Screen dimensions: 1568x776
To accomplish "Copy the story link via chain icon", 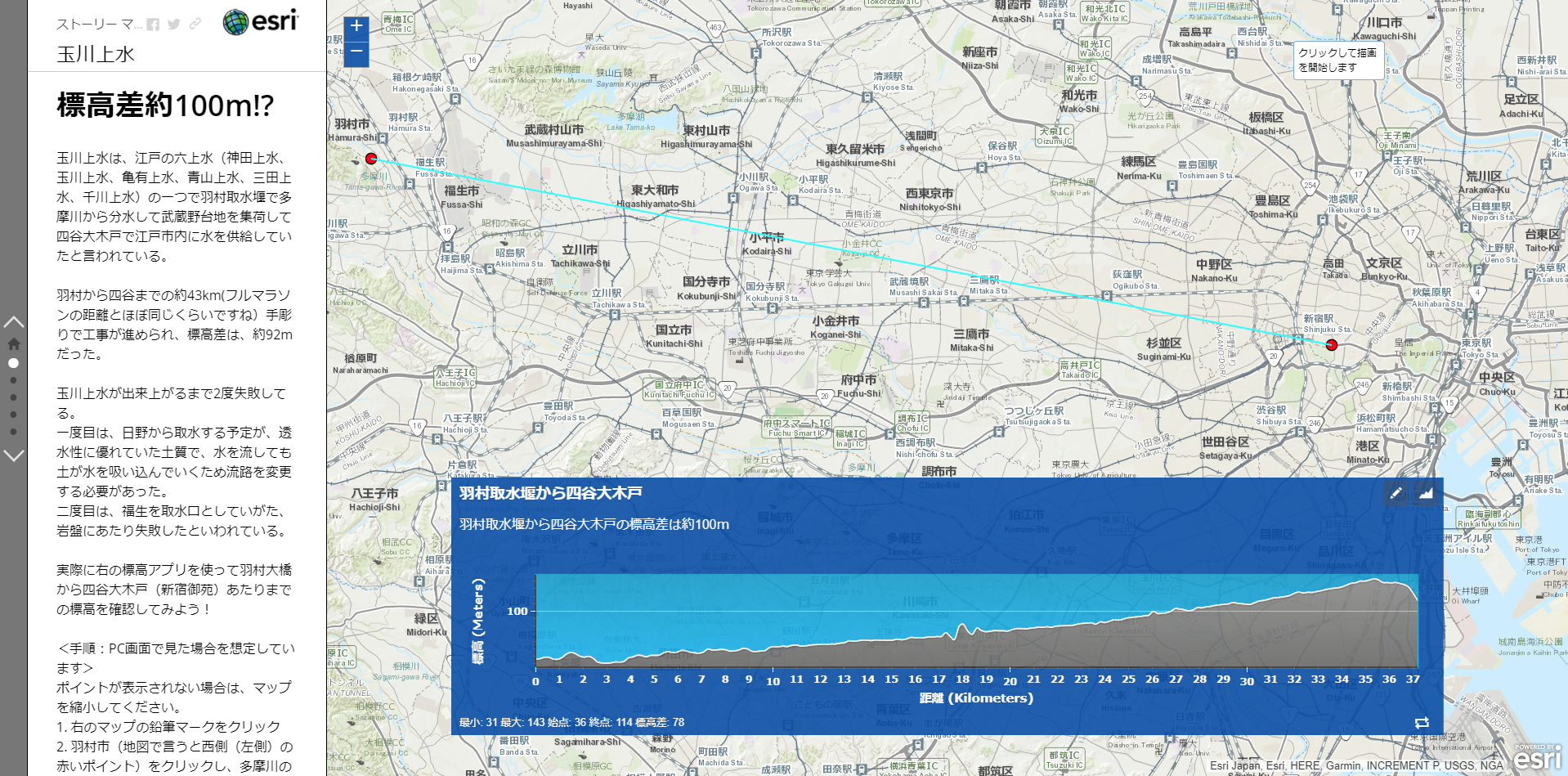I will click(195, 24).
